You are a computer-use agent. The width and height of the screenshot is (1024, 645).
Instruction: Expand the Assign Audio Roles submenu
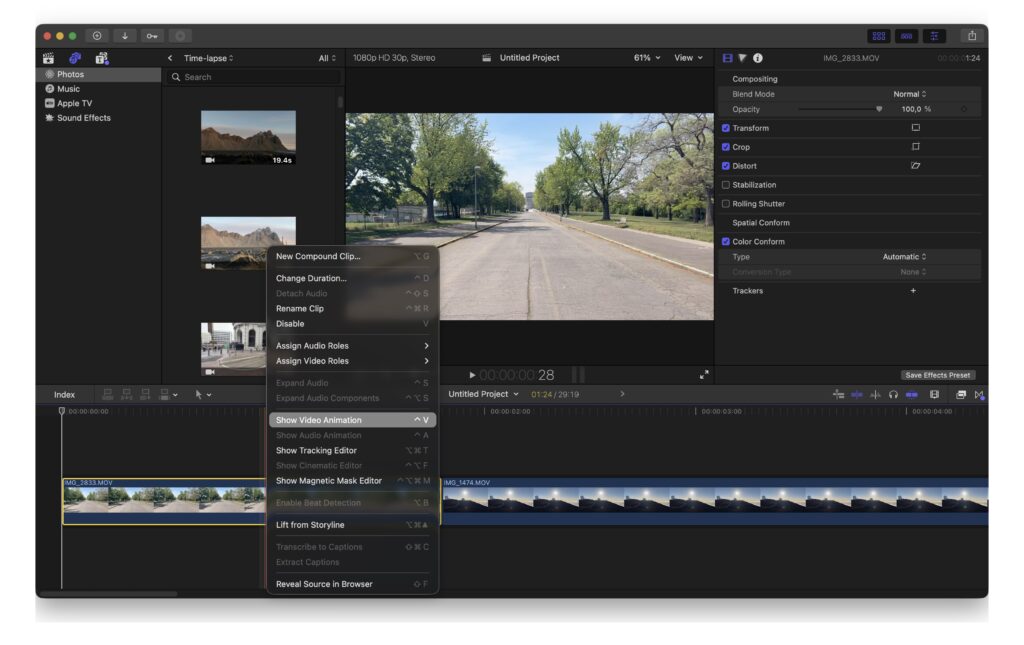353,345
